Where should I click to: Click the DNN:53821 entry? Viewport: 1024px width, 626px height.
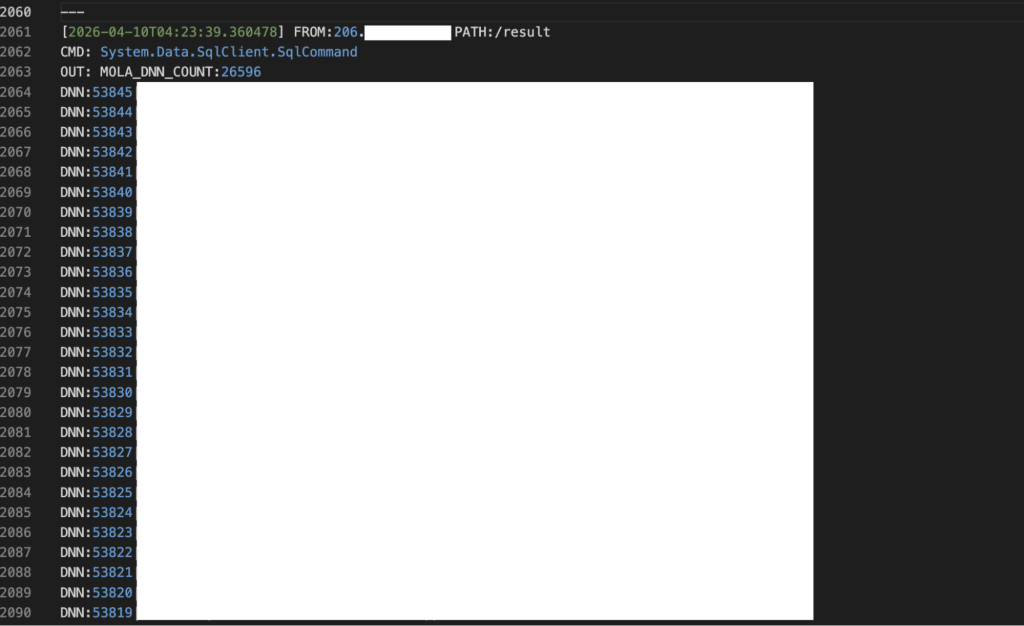(96, 572)
